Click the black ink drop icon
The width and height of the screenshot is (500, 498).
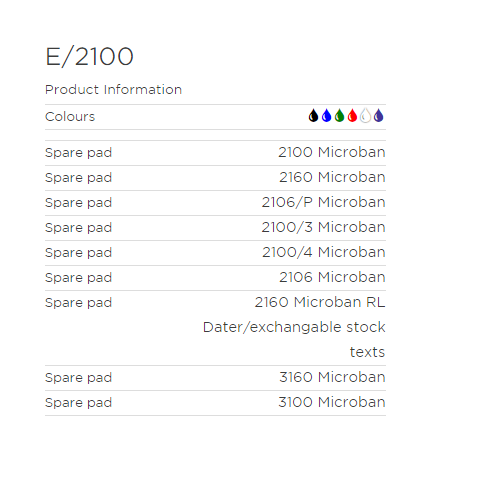pyautogui.click(x=313, y=116)
